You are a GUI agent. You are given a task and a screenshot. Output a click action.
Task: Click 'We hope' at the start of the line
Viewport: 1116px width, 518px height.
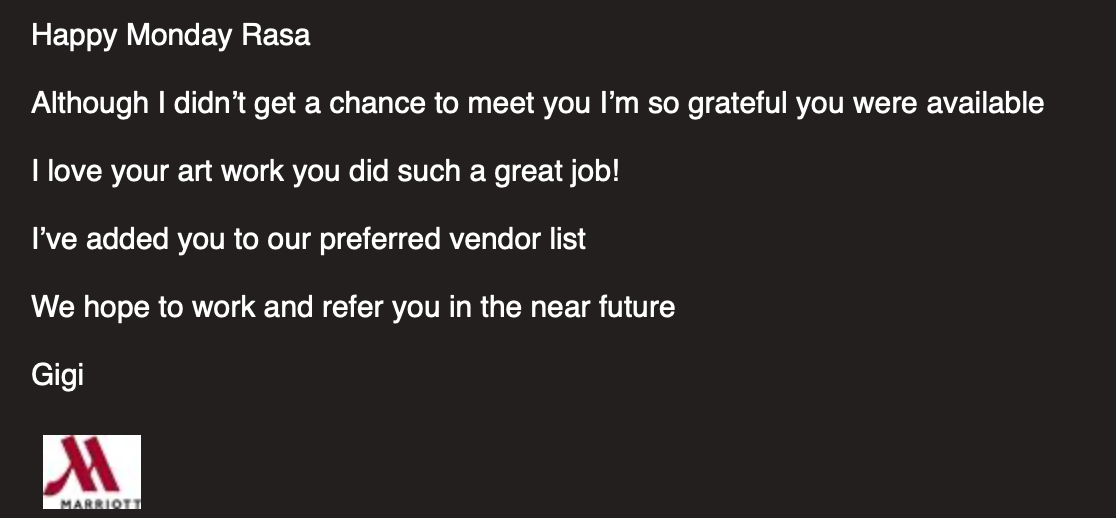coord(90,307)
